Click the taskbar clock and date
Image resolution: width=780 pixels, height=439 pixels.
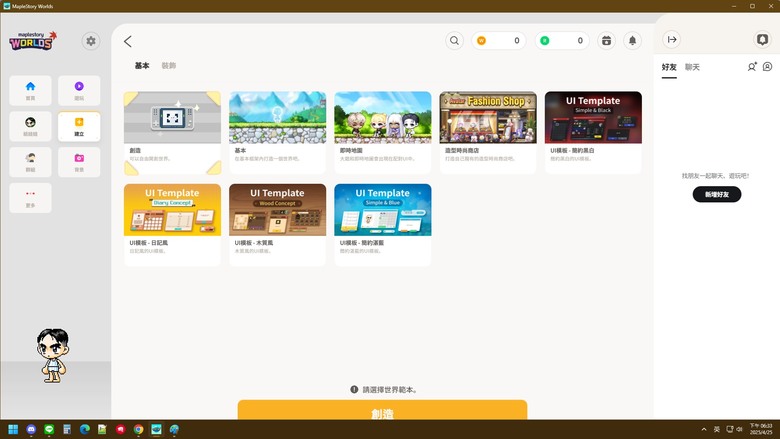[x=762, y=430]
